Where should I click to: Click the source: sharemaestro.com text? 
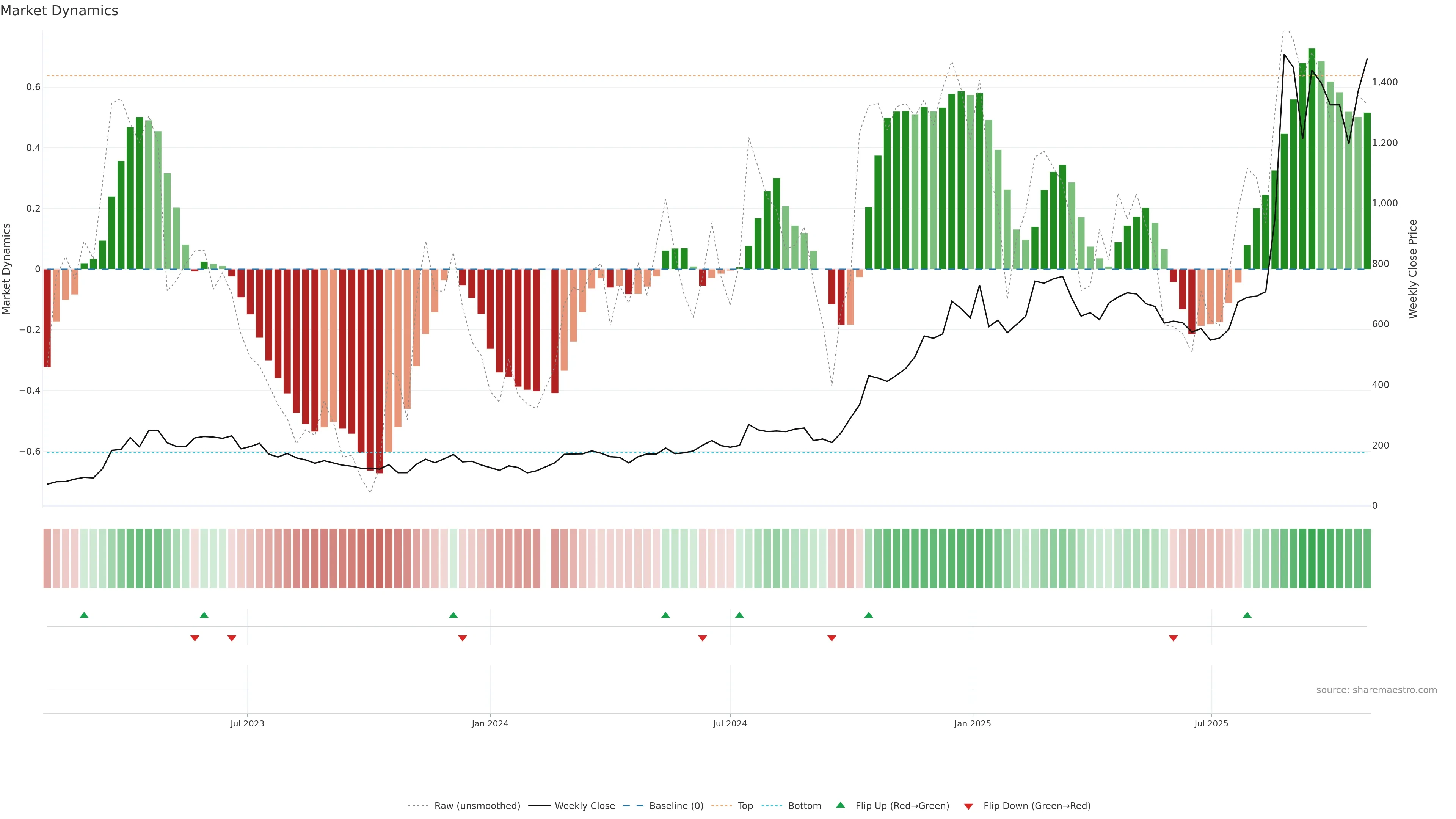[1376, 690]
